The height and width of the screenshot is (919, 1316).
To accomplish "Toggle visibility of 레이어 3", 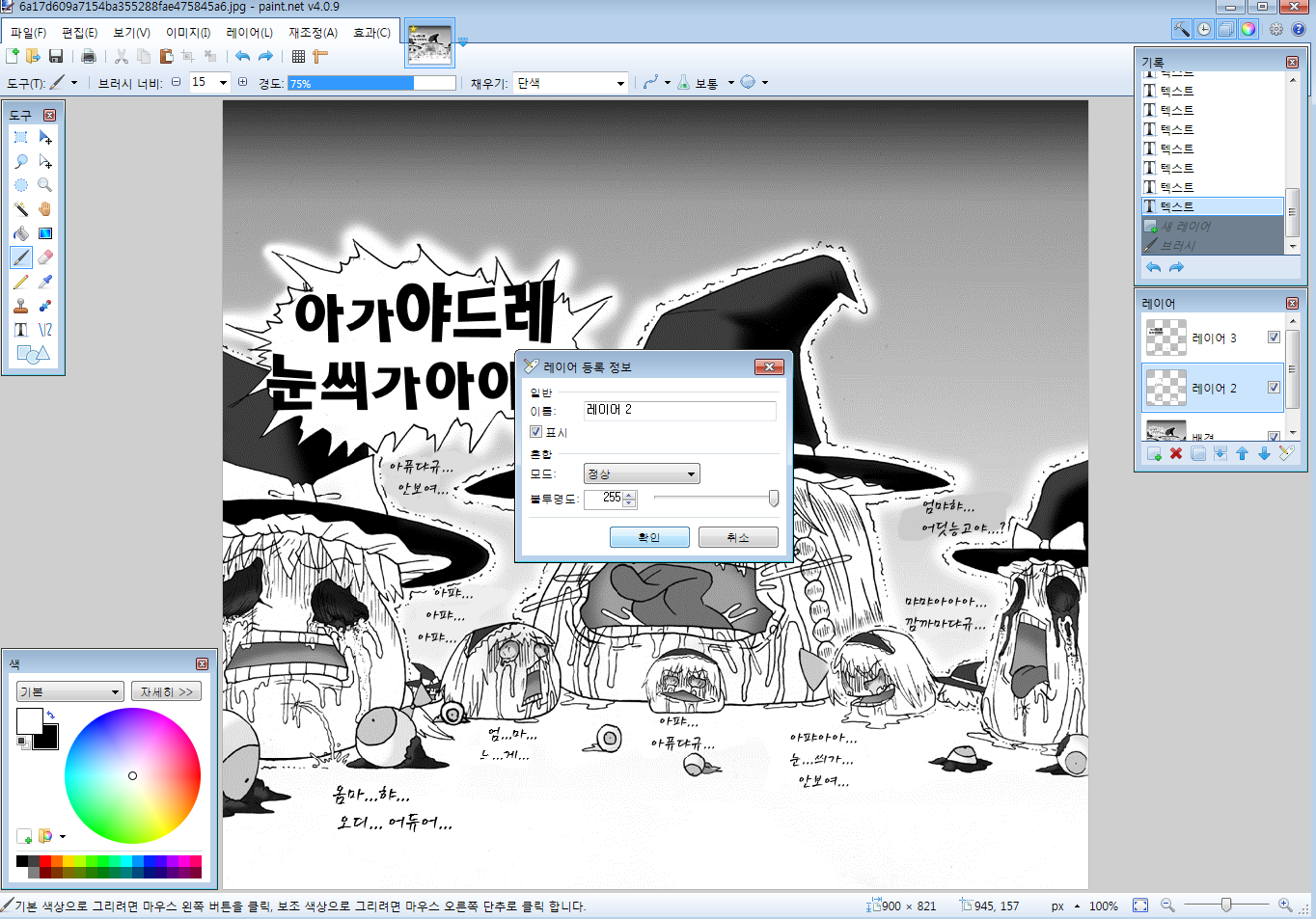I will click(1274, 338).
